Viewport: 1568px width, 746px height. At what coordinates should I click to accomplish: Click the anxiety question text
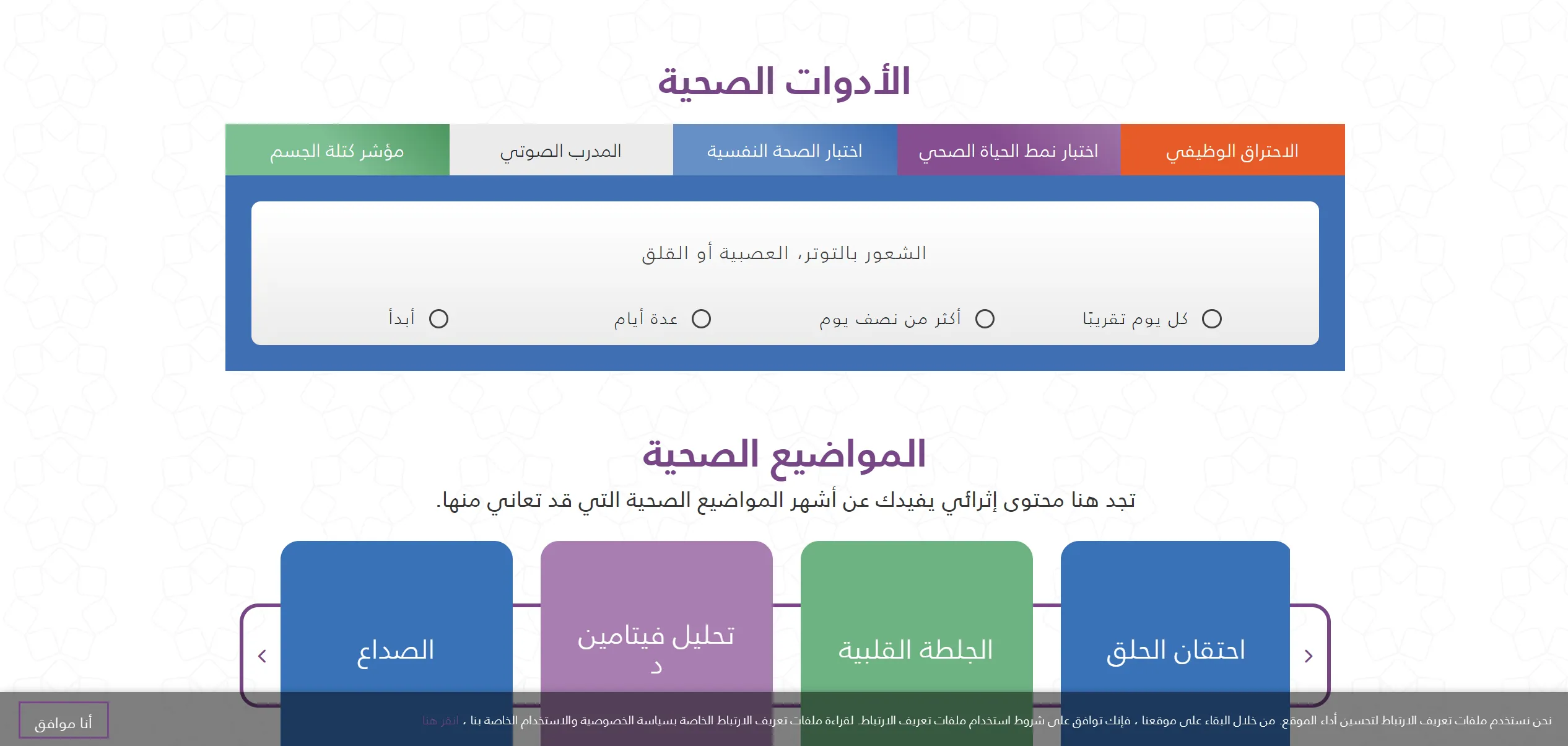[784, 253]
